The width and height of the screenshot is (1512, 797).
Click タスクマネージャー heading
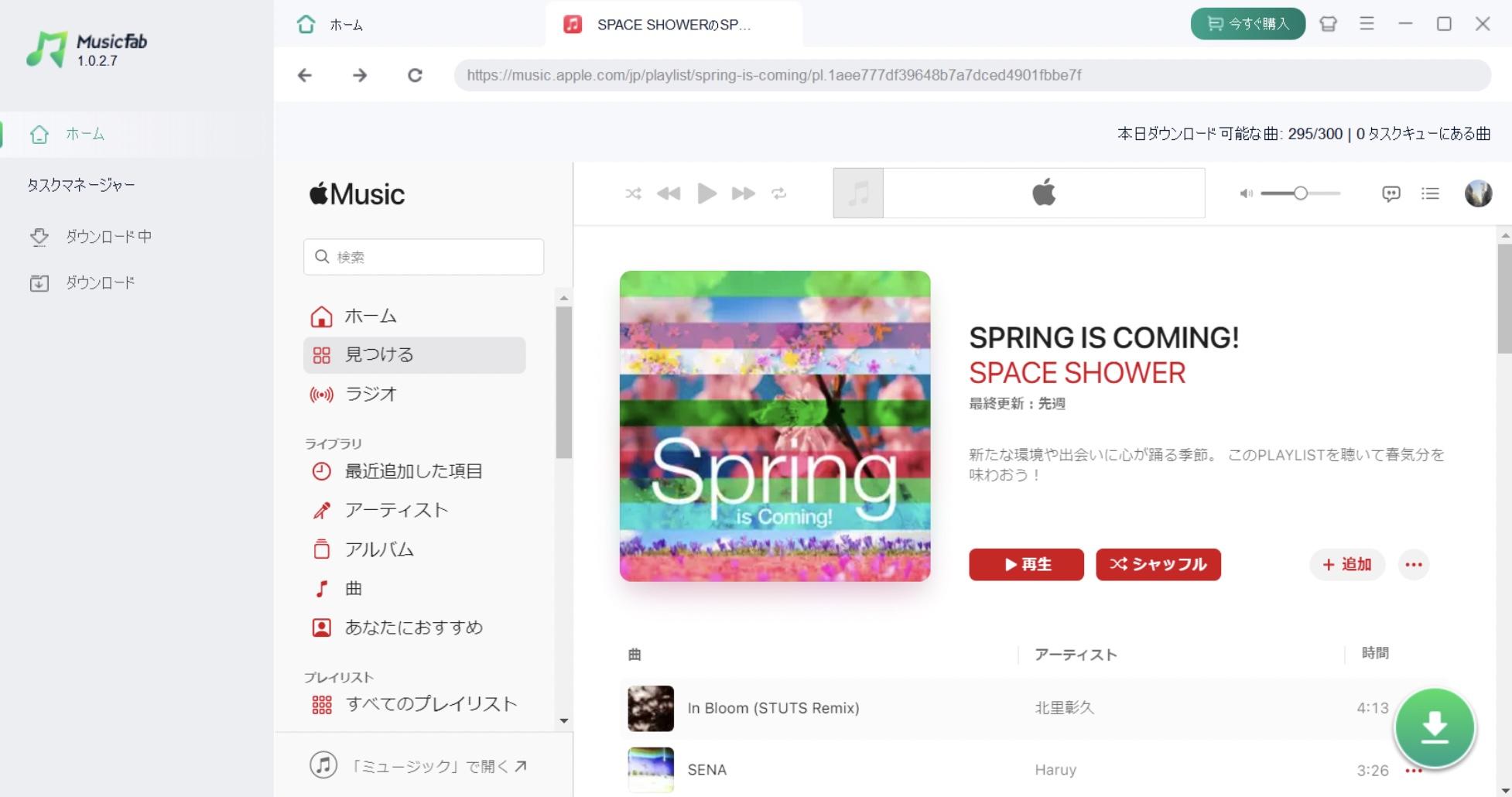click(81, 186)
